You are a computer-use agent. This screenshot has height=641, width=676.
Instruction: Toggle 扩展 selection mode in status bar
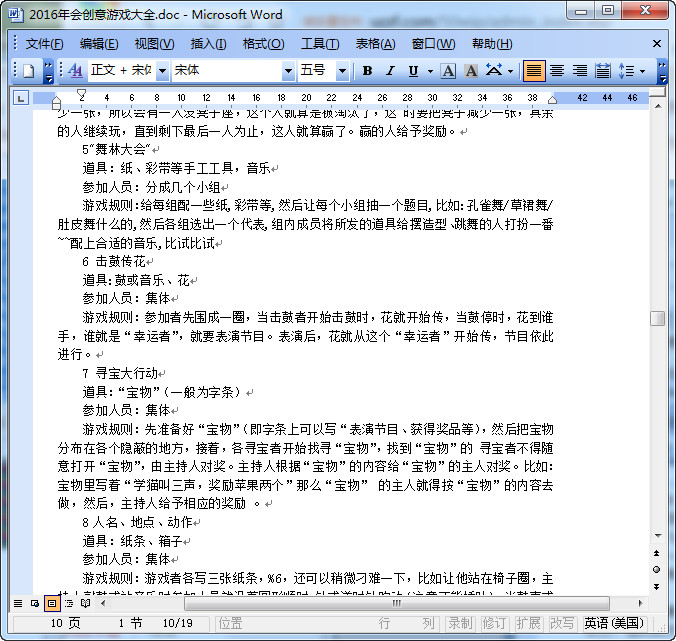coord(528,623)
